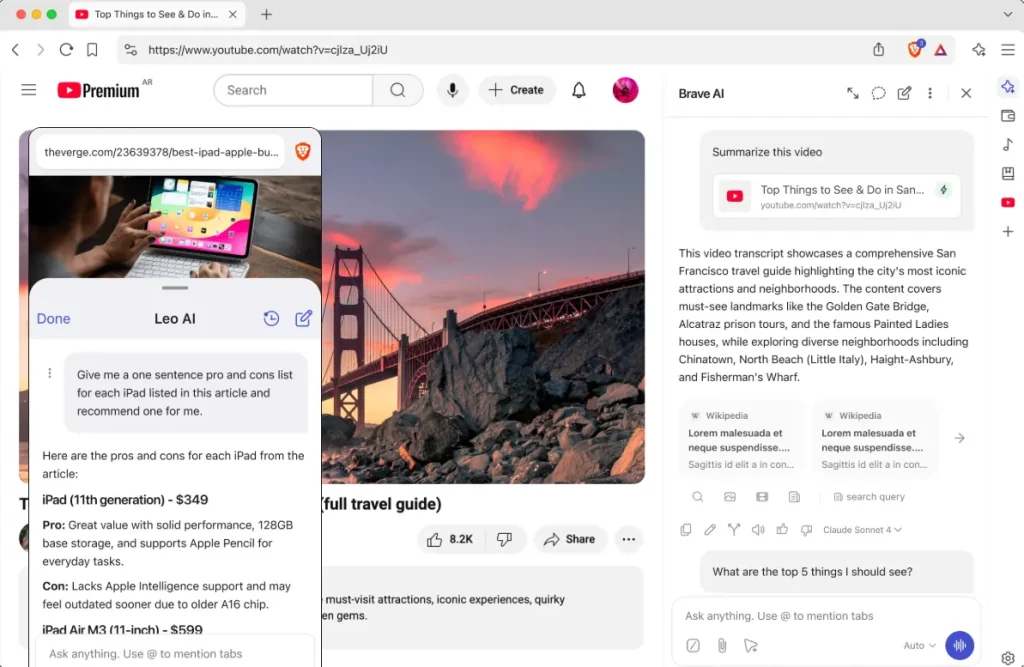Expand the Auto mode dropdown
The image size is (1024, 667).
pos(919,645)
